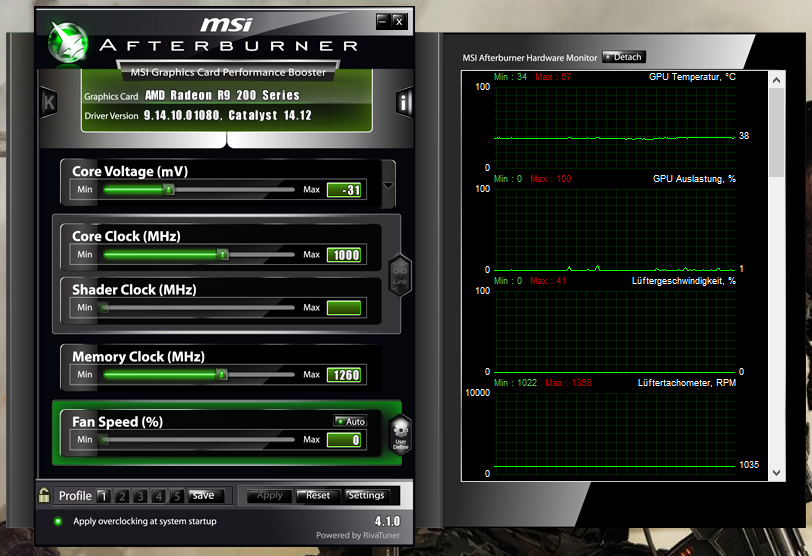The width and height of the screenshot is (812, 556).
Task: Select Profile slot 5
Action: pyautogui.click(x=177, y=496)
